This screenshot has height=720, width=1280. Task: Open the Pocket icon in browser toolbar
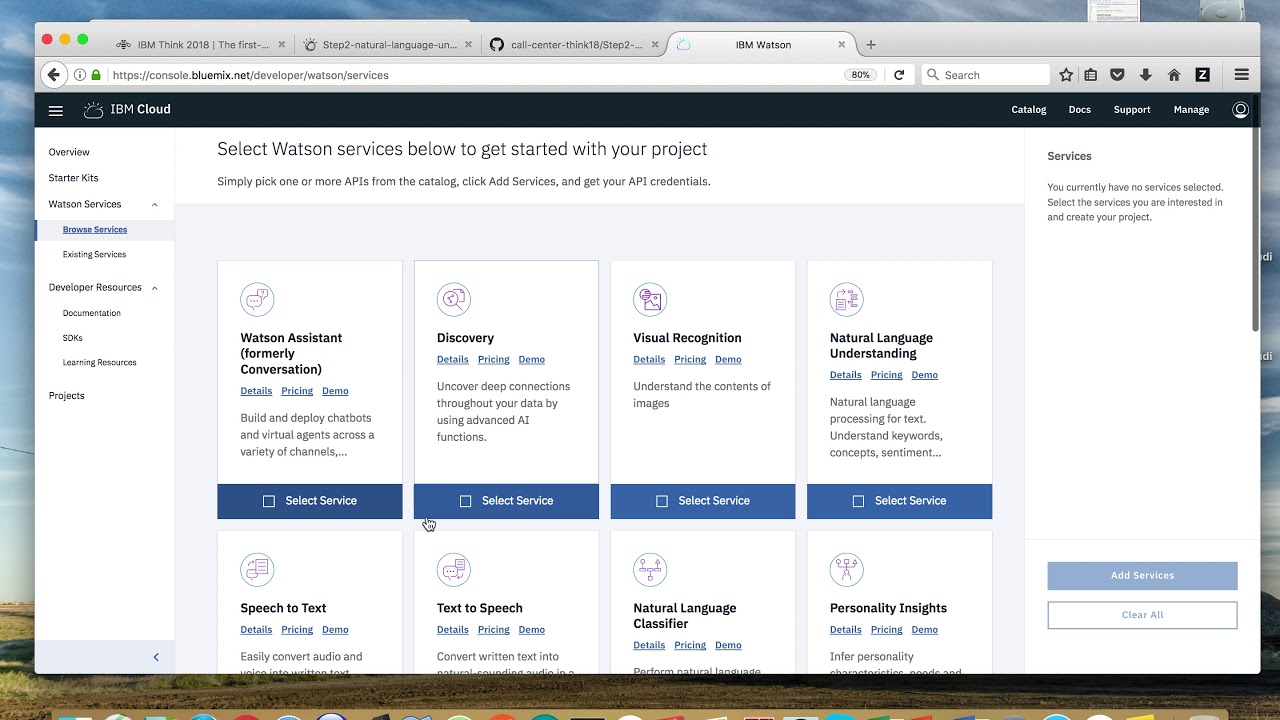[1118, 75]
